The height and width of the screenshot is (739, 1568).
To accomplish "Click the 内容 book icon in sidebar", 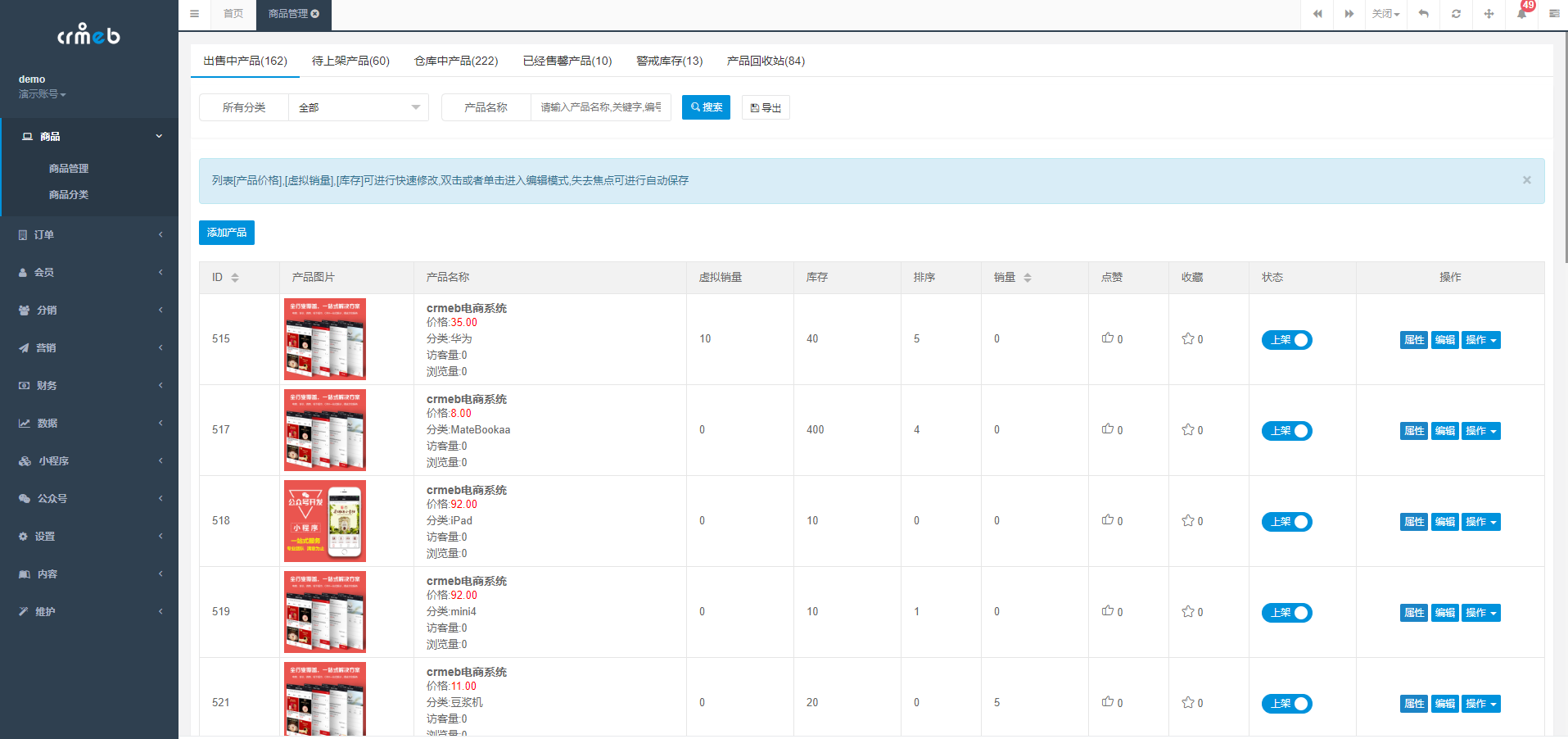I will pyautogui.click(x=25, y=574).
